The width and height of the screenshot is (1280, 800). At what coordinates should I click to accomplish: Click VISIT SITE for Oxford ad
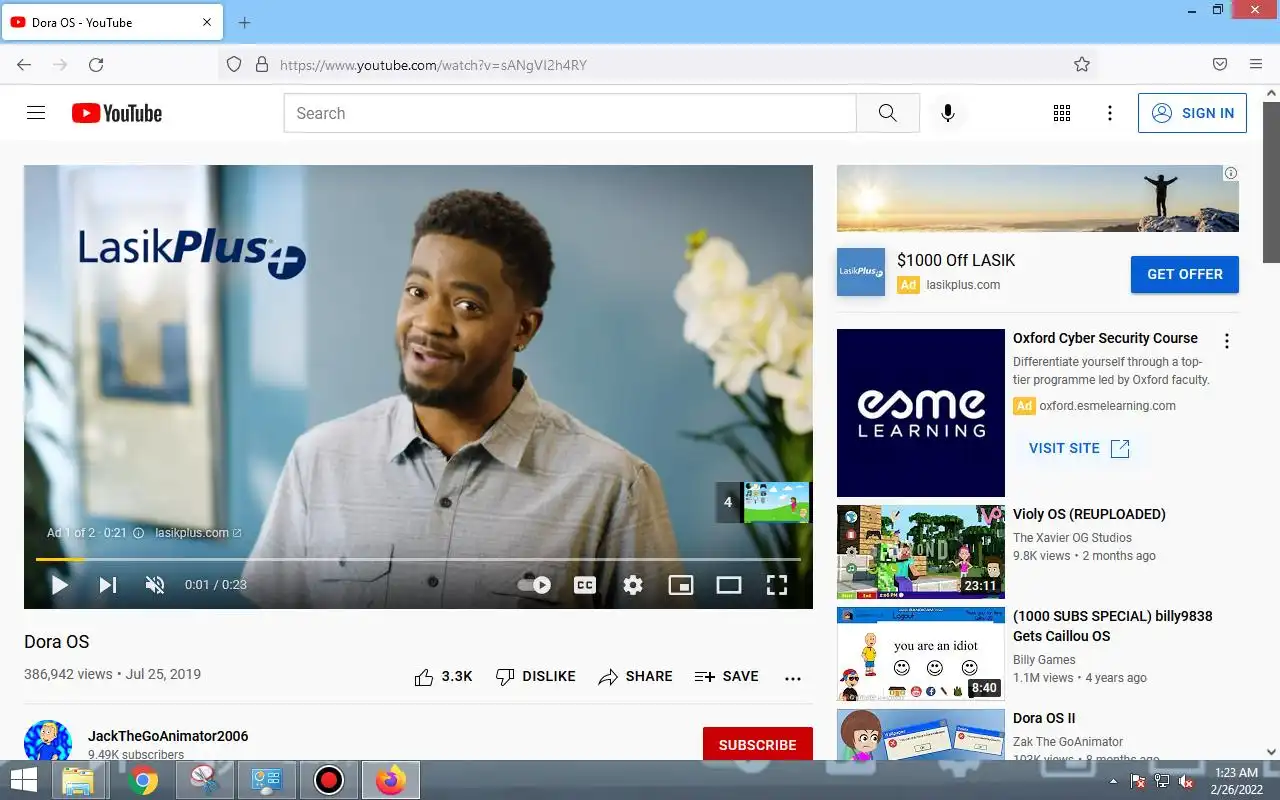pyautogui.click(x=1079, y=448)
